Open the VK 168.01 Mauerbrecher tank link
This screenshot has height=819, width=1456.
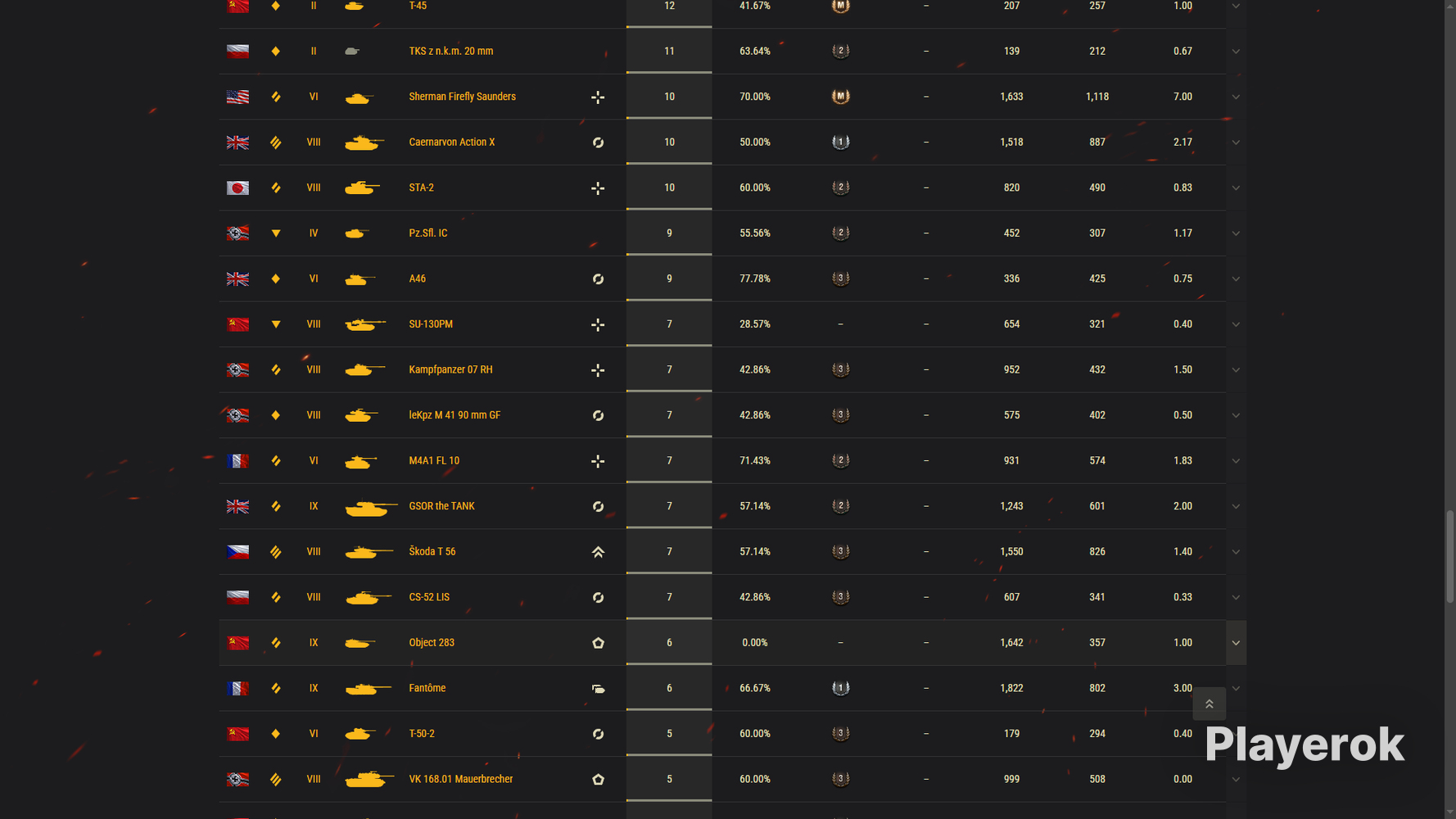pyautogui.click(x=460, y=779)
